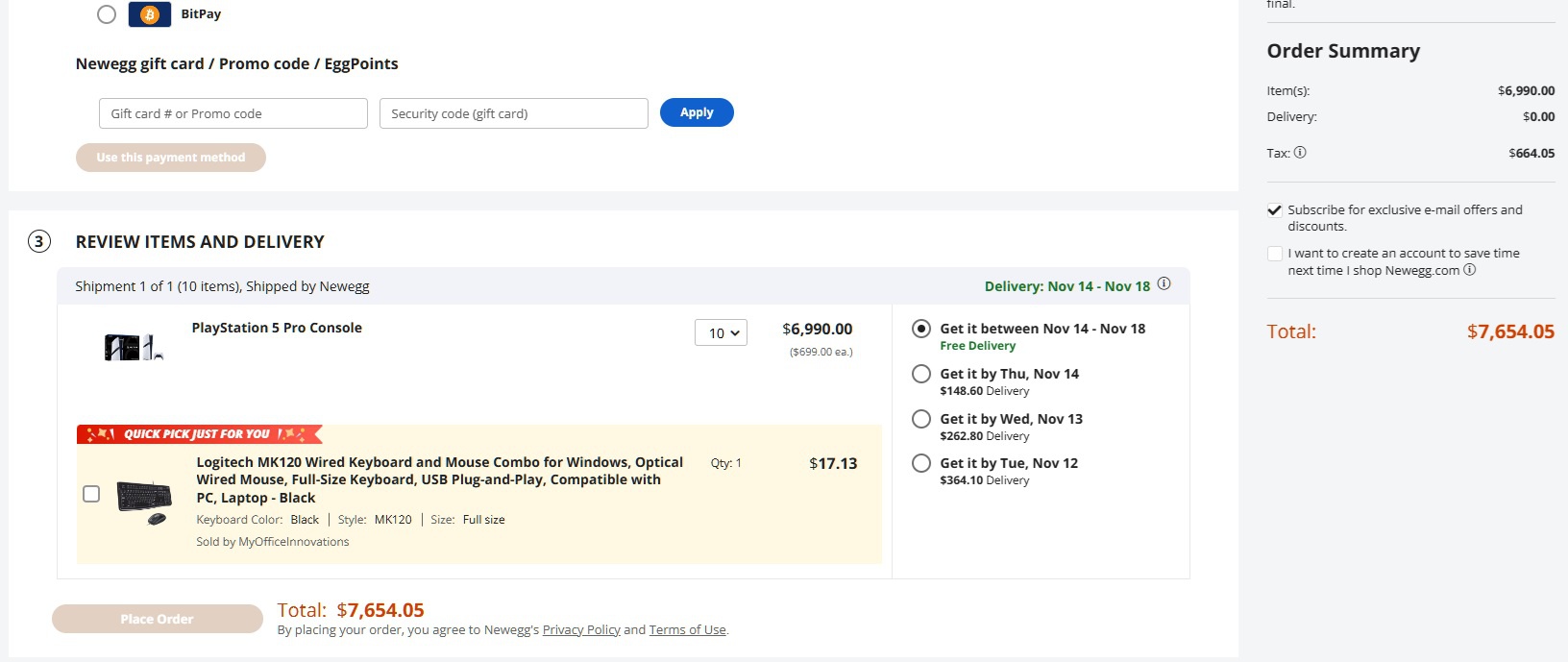Open the PlayStation 5 quantity dropdown
The image size is (1568, 662).
tap(721, 332)
